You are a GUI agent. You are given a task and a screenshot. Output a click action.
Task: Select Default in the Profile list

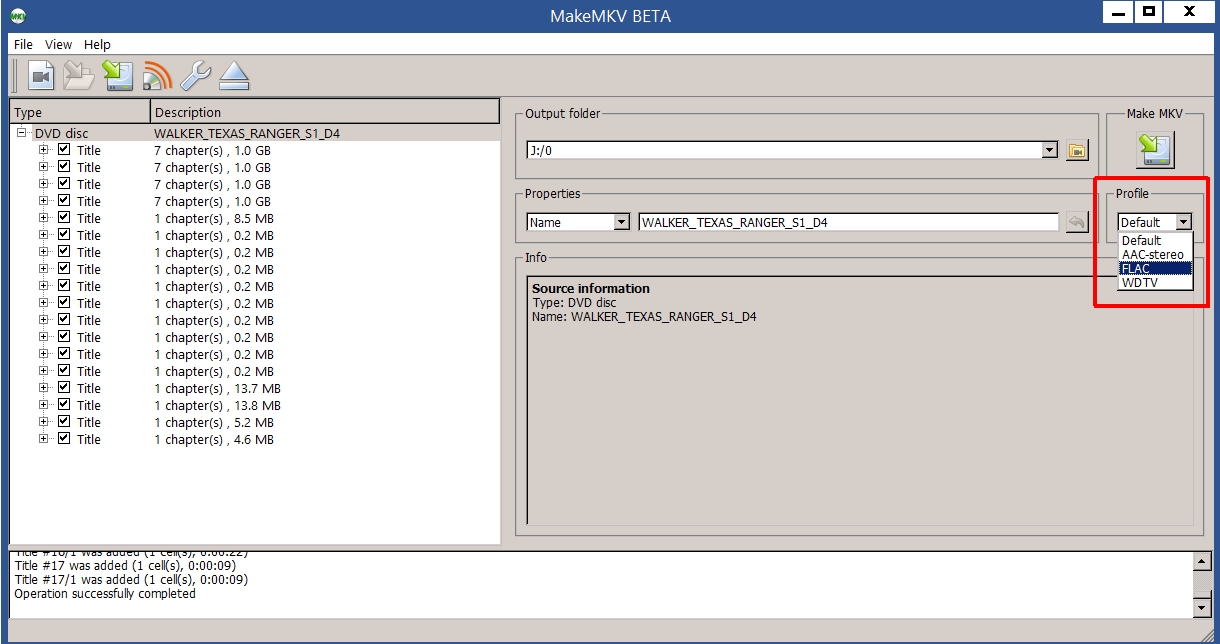tap(1156, 240)
